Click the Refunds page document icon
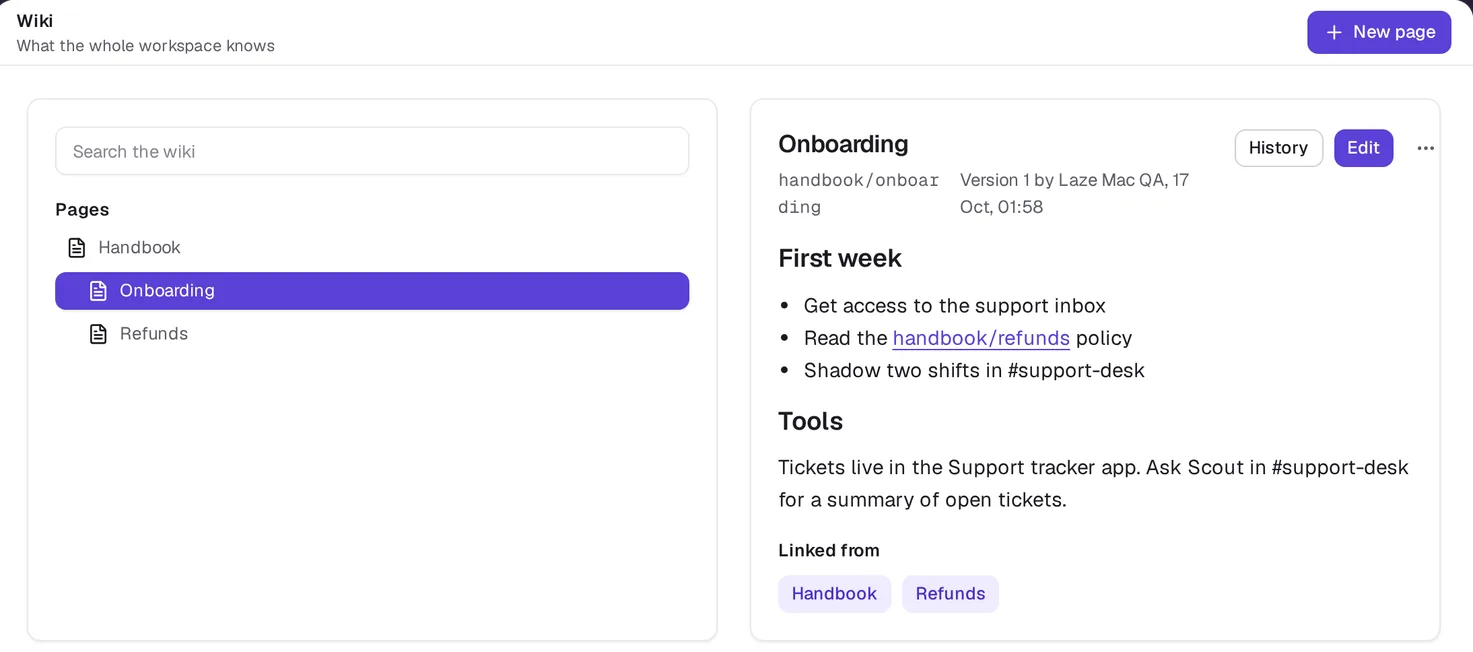This screenshot has width=1473, height=652. pyautogui.click(x=98, y=334)
